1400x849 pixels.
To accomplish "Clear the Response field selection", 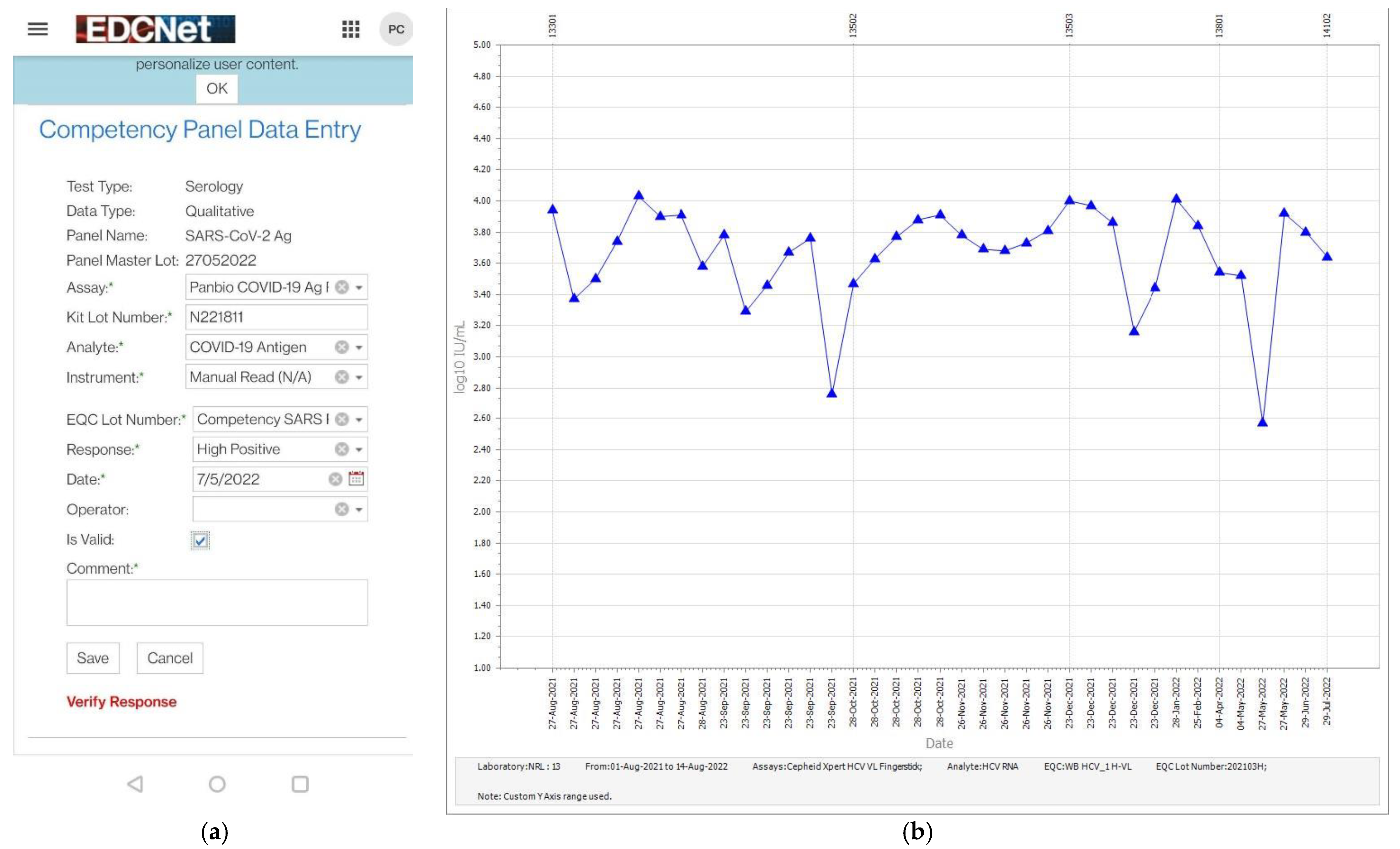I will 341,449.
